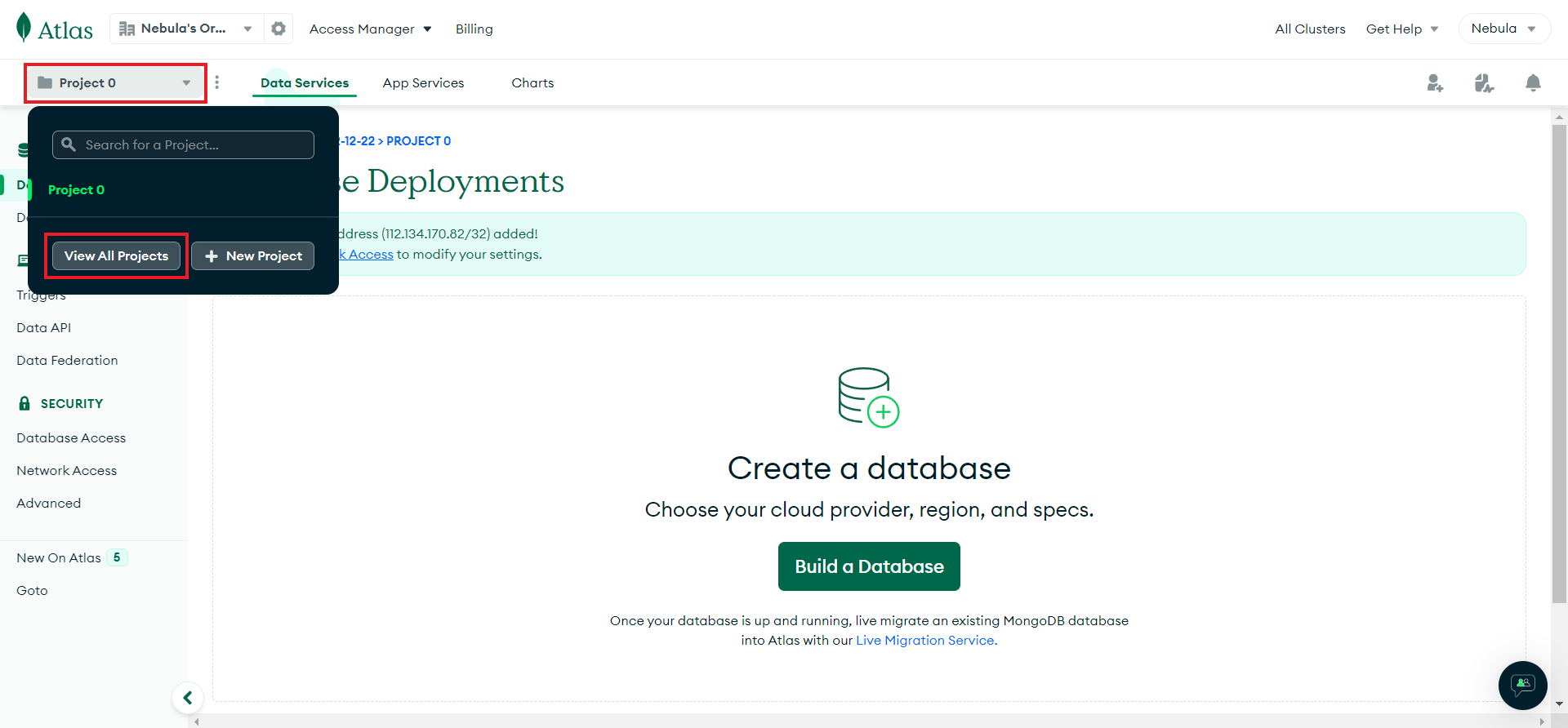Screen dimensions: 1568x728
Task: Open the alerts bell icon
Action: (x=1533, y=82)
